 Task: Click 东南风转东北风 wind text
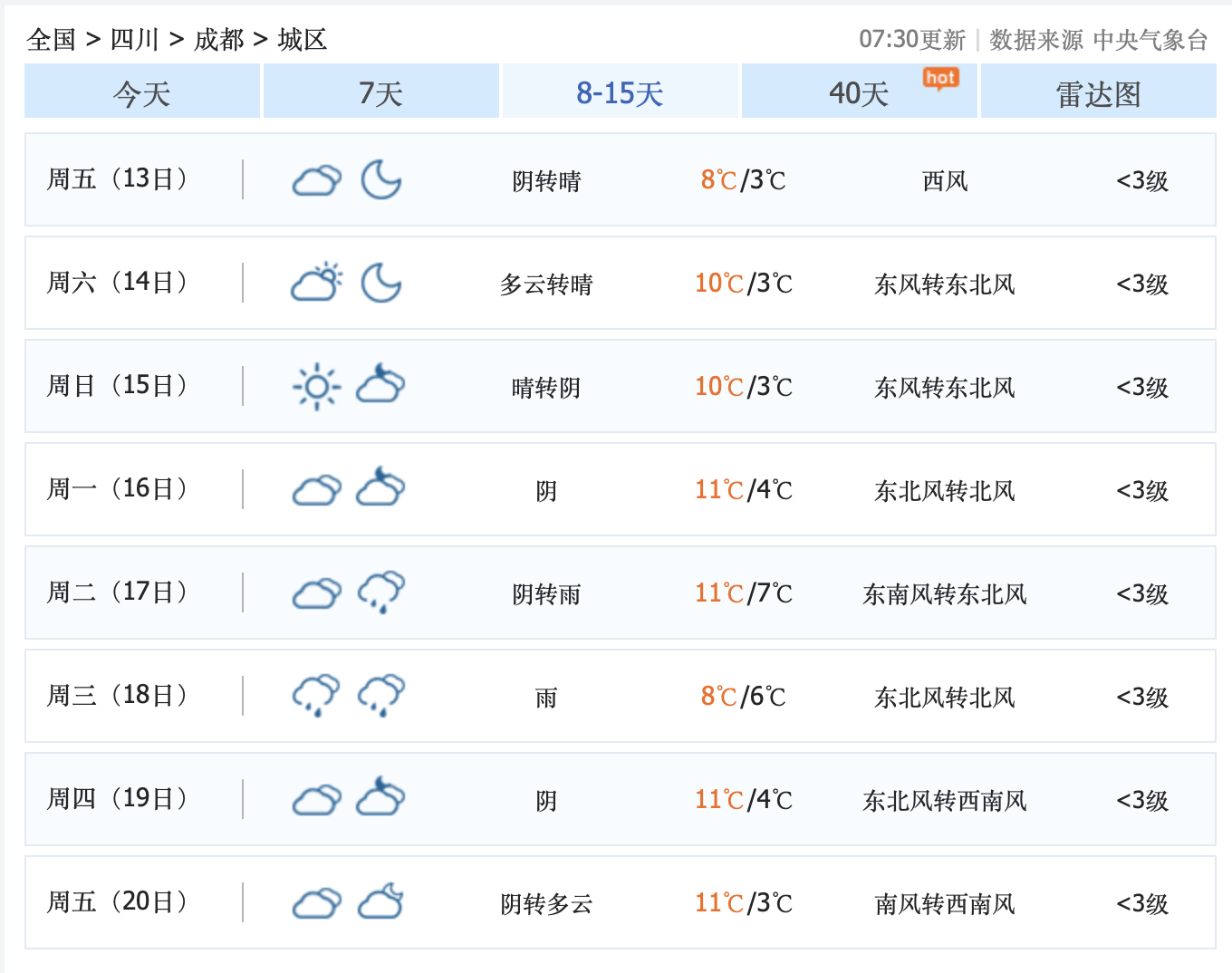pos(945,594)
